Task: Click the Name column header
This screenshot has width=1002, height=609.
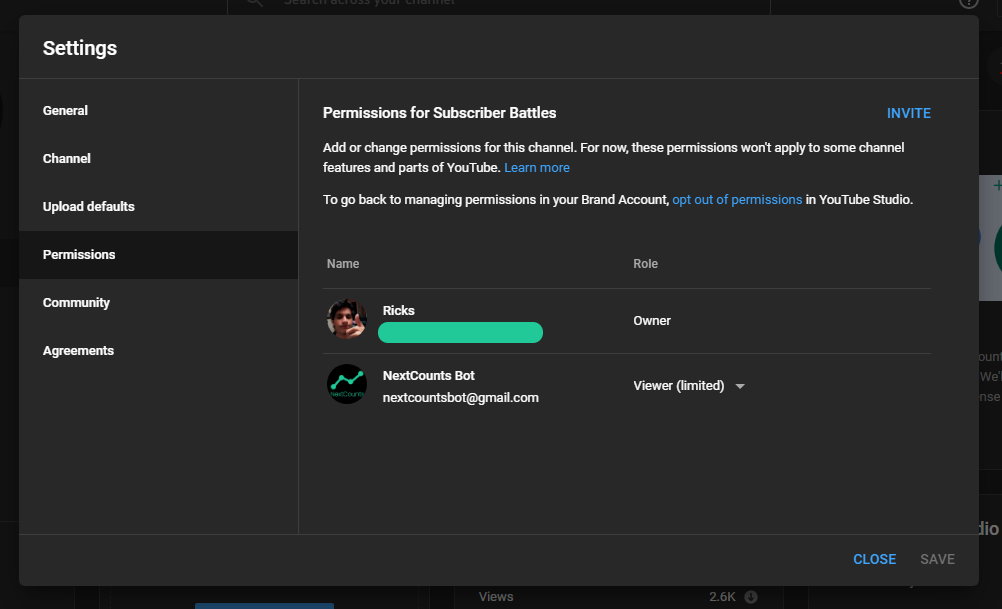Action: click(x=343, y=263)
